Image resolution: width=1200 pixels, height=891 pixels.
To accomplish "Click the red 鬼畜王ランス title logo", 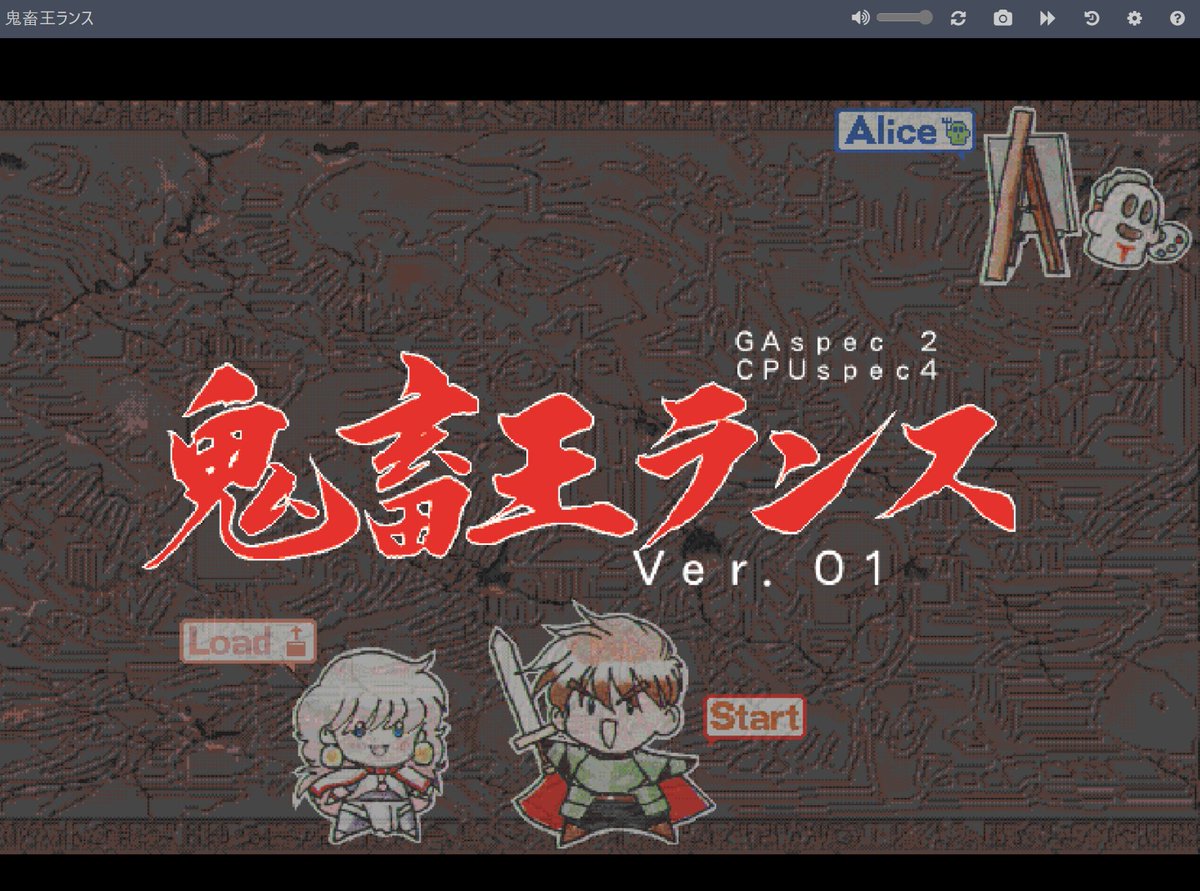I will coord(580,460).
